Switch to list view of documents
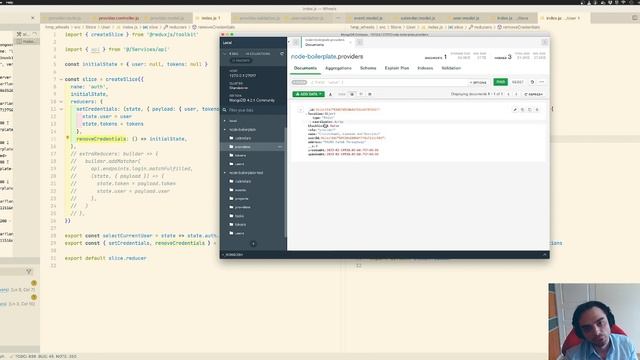Image resolution: width=640 pixels, height=360 pixels. [x=352, y=94]
